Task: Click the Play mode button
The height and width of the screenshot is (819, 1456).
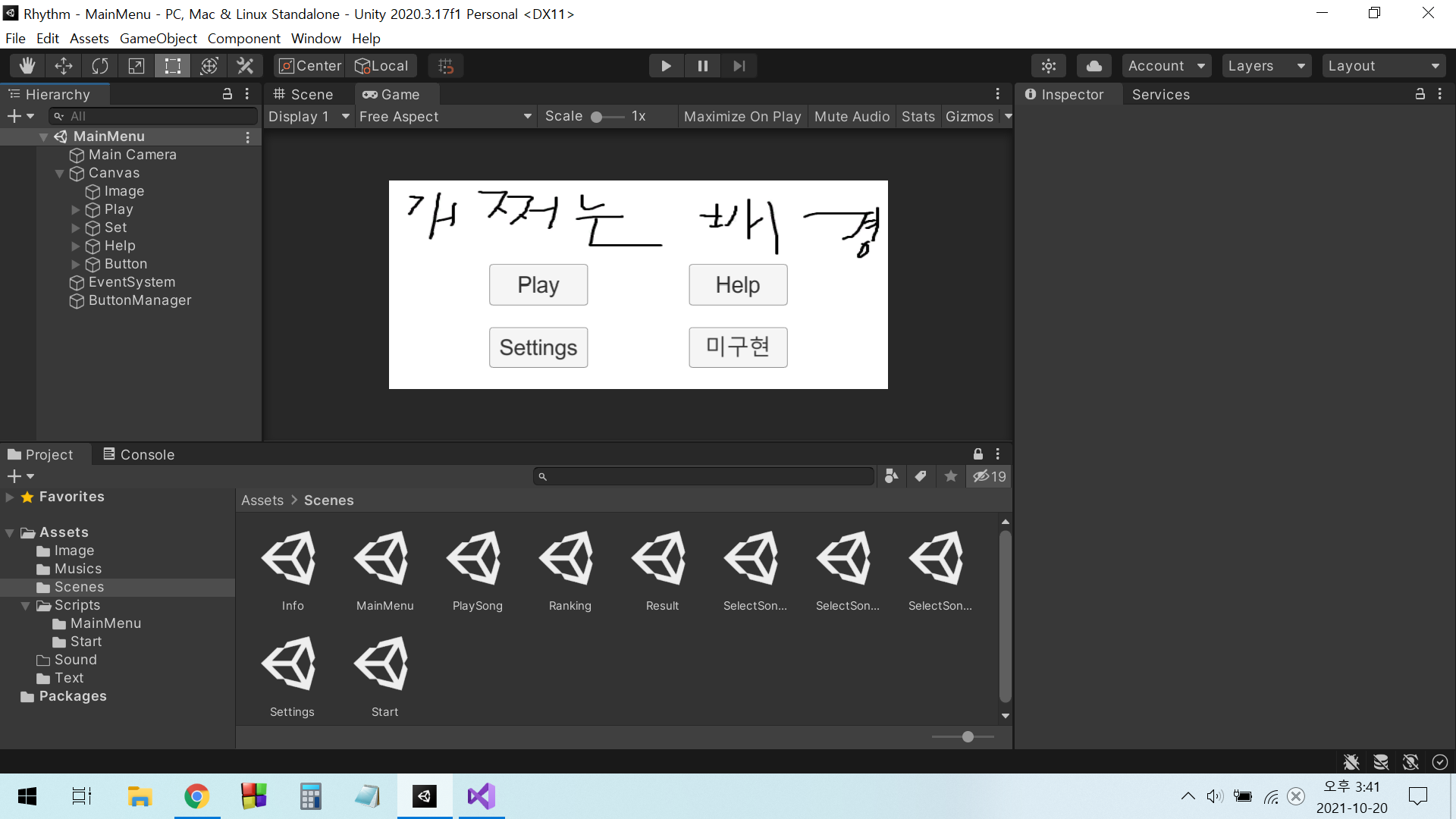Action: (666, 66)
